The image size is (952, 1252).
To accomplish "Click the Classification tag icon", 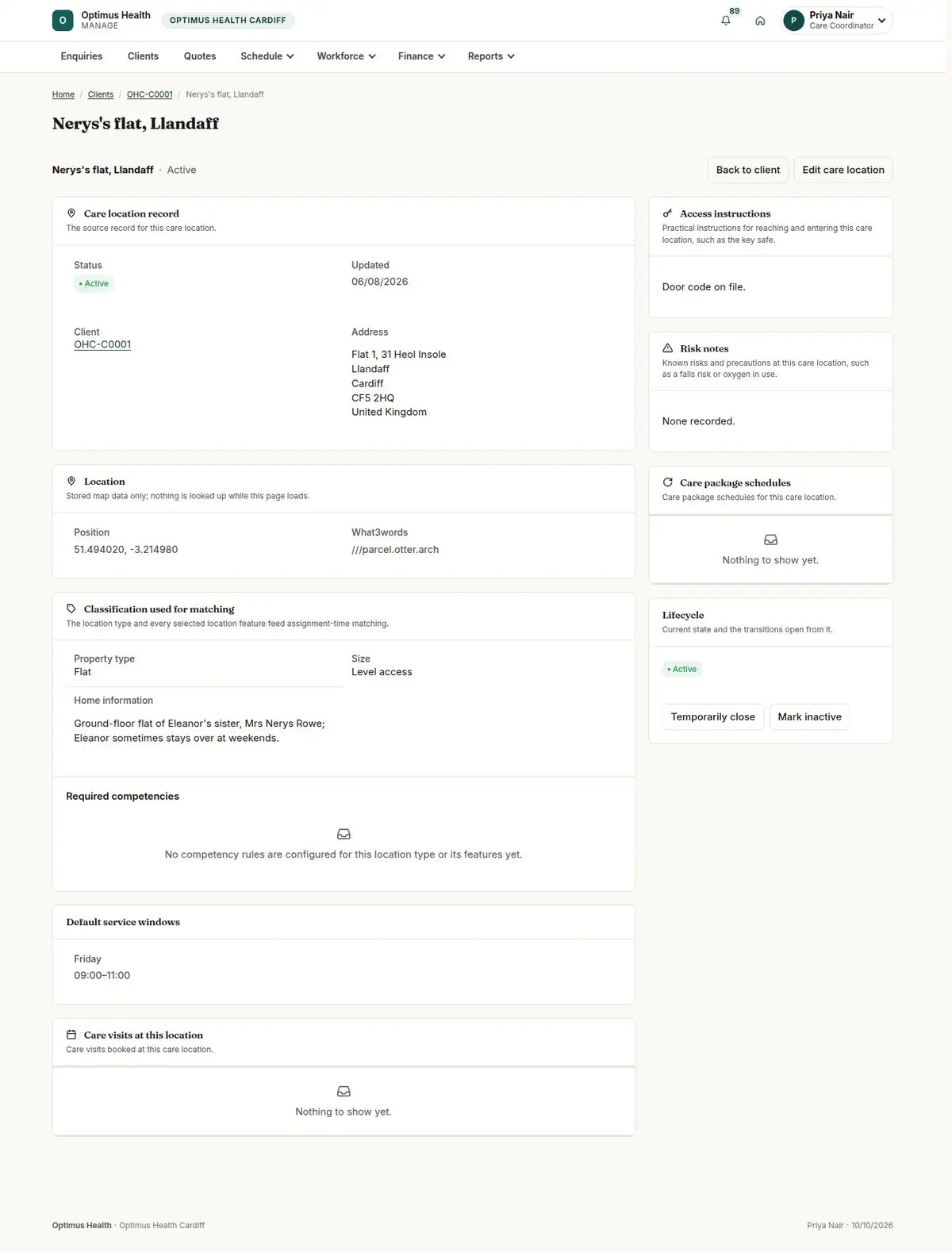I will pyautogui.click(x=71, y=609).
